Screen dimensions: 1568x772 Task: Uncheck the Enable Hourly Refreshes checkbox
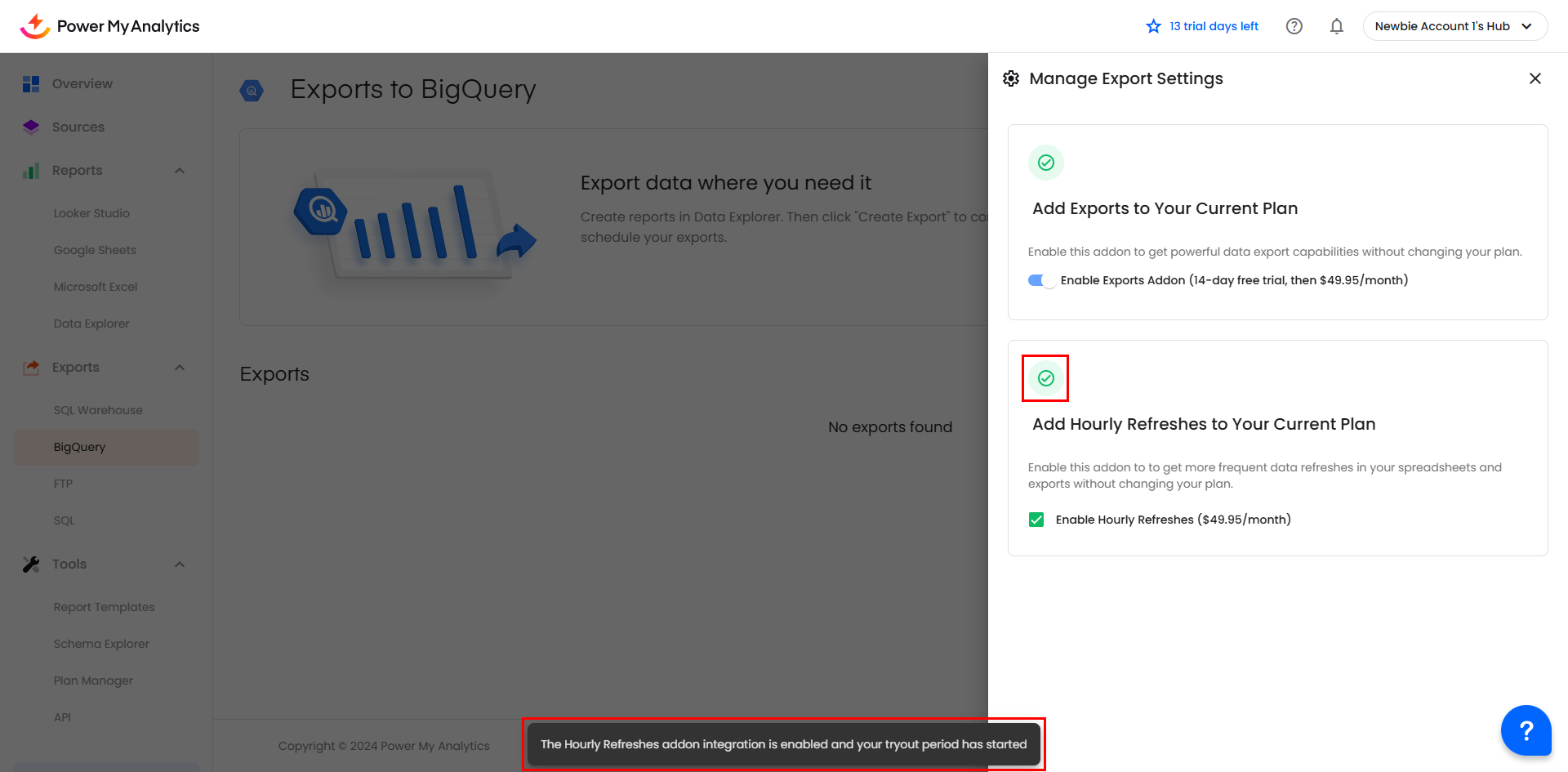pyautogui.click(x=1036, y=520)
